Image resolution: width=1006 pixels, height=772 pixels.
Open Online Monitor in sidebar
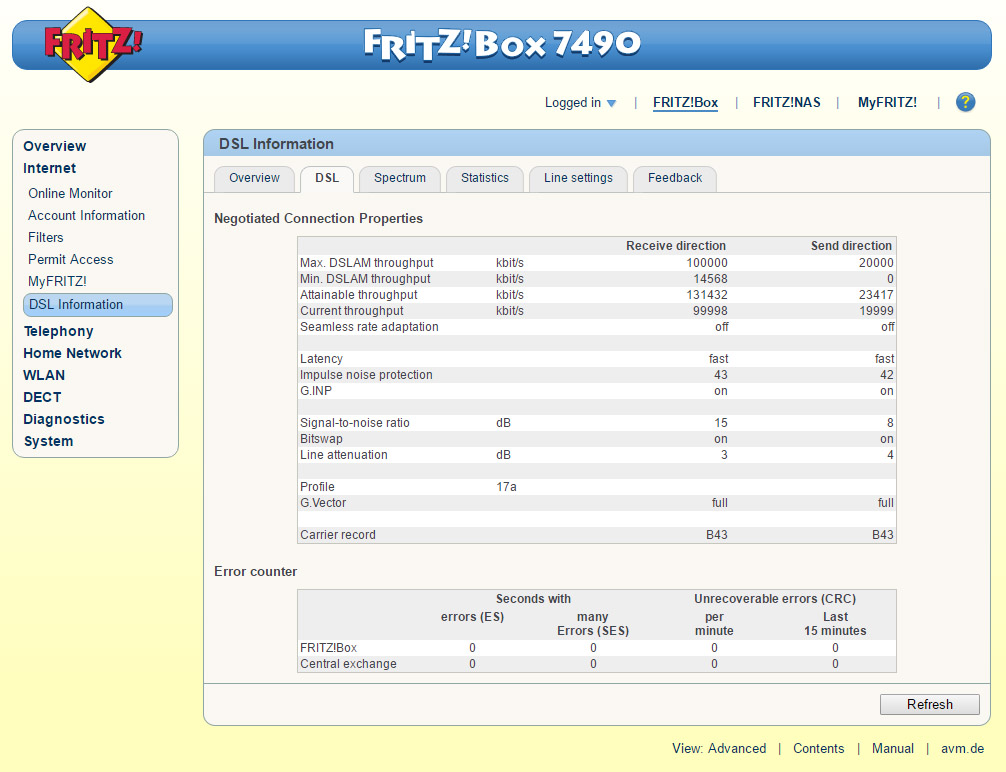[70, 193]
